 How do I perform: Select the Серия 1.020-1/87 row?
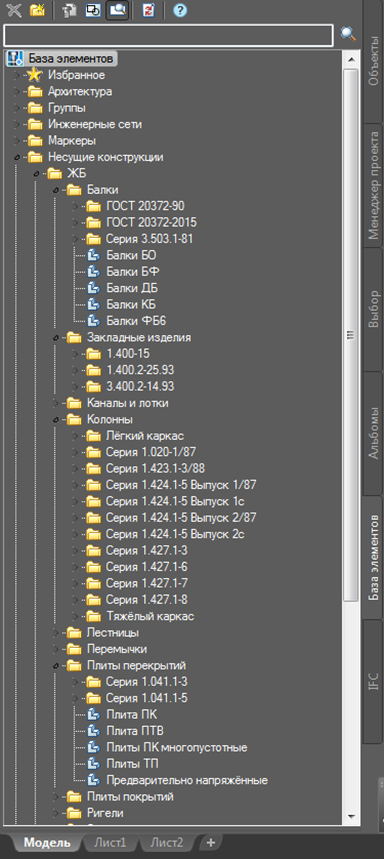(x=151, y=453)
